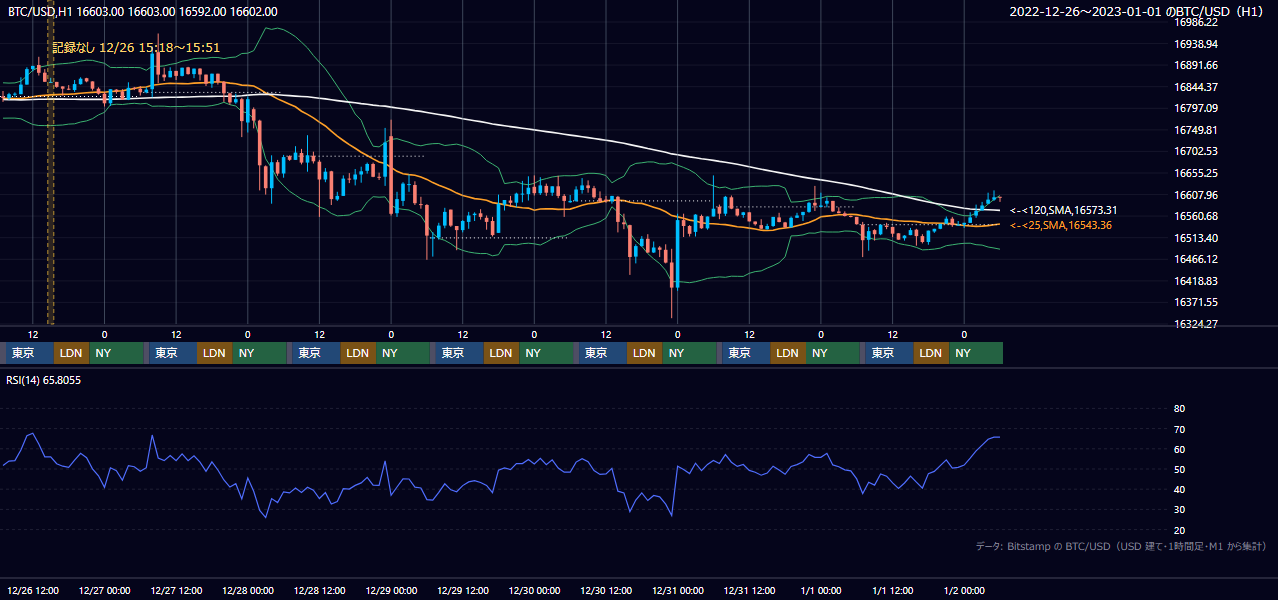Image resolution: width=1278 pixels, height=600 pixels.
Task: Click the Bitstamp data source note
Action: coord(1121,547)
